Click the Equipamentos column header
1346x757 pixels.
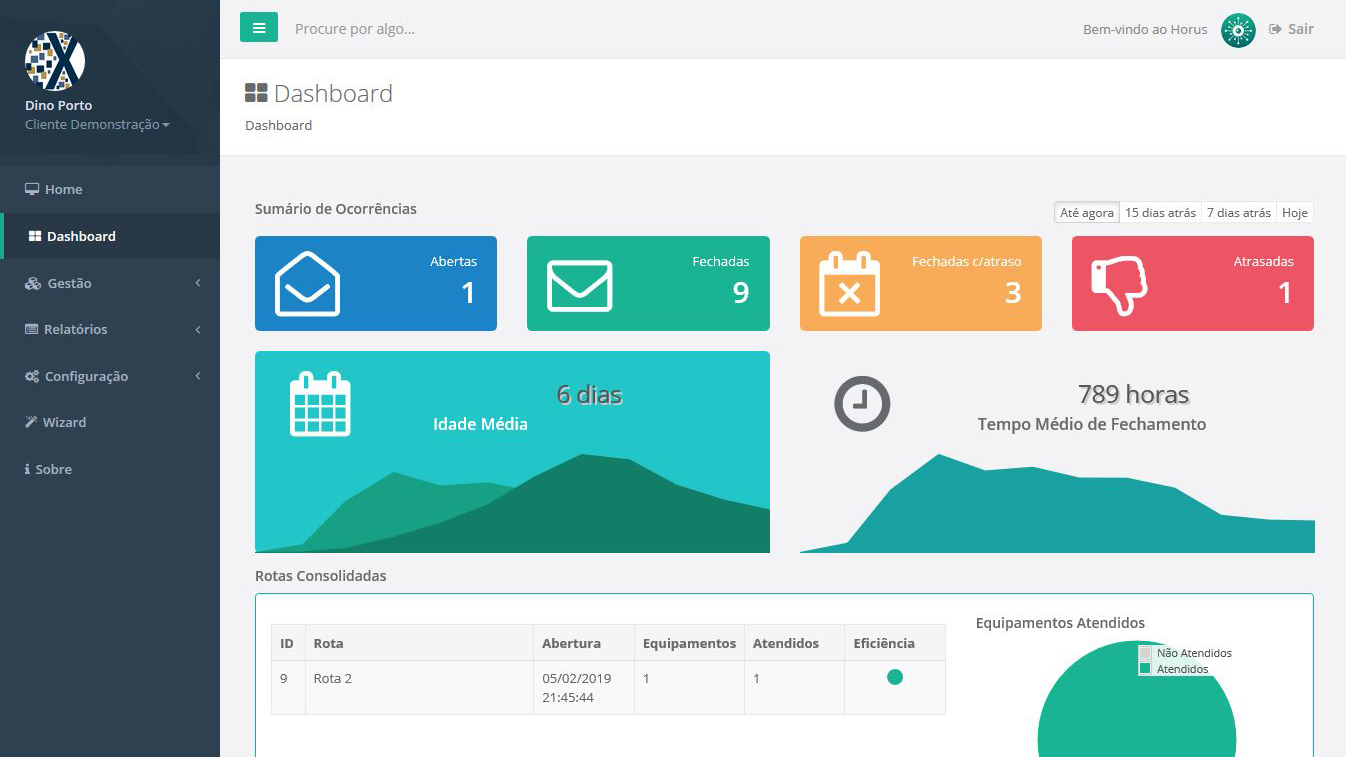pyautogui.click(x=689, y=643)
